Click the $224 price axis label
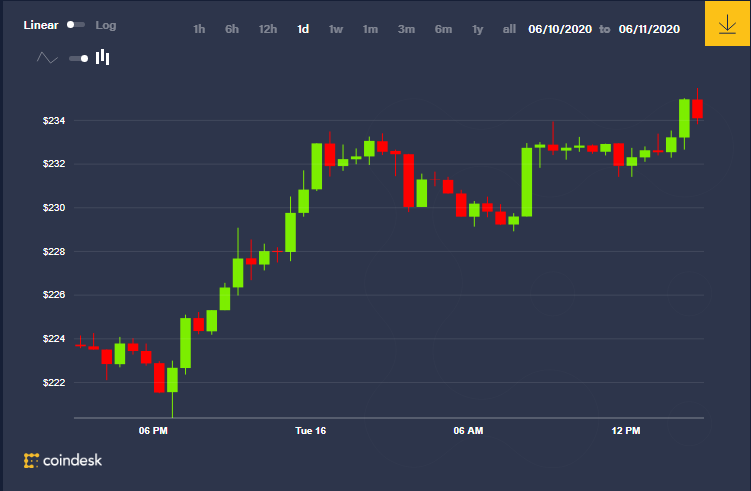Image resolution: width=751 pixels, height=491 pixels. click(54, 339)
